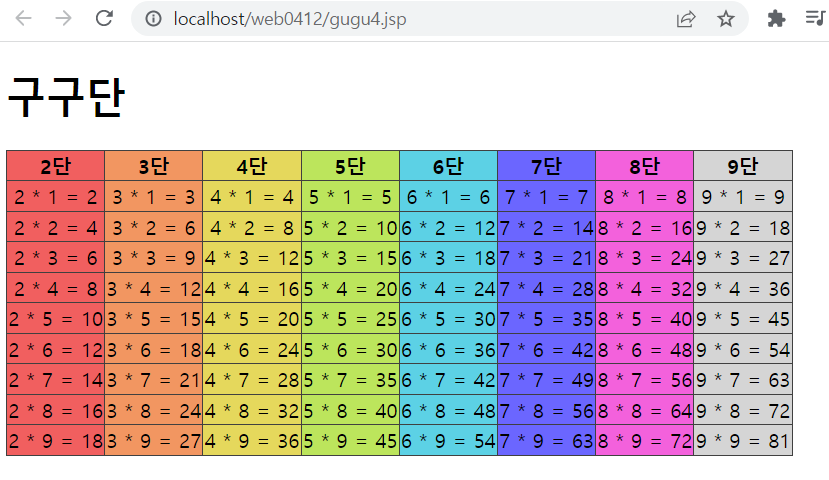
Task: Share this page icon
Action: point(686,19)
